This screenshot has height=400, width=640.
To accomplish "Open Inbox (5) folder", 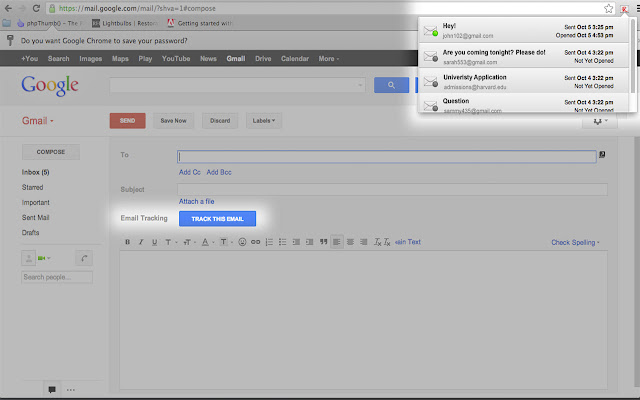I will click(36, 172).
